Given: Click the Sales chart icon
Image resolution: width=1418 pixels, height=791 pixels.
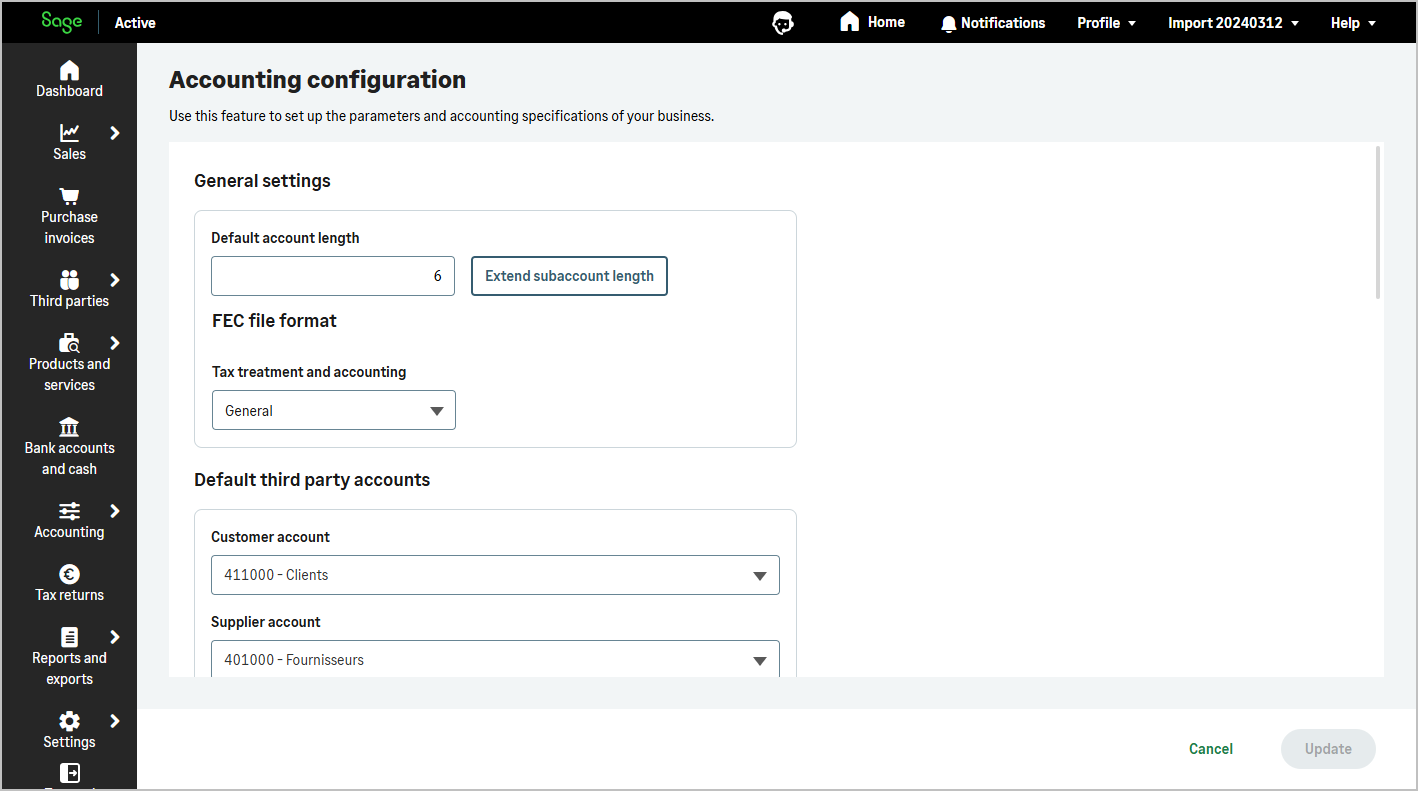Looking at the screenshot, I should (69, 132).
